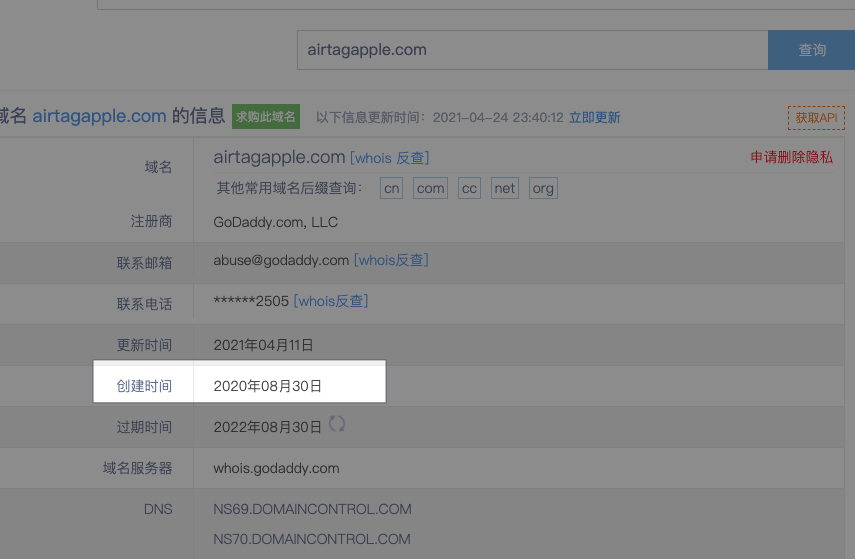This screenshot has width=855, height=559.
Task: Click the creation date 2020年08月30日
Action: click(267, 386)
